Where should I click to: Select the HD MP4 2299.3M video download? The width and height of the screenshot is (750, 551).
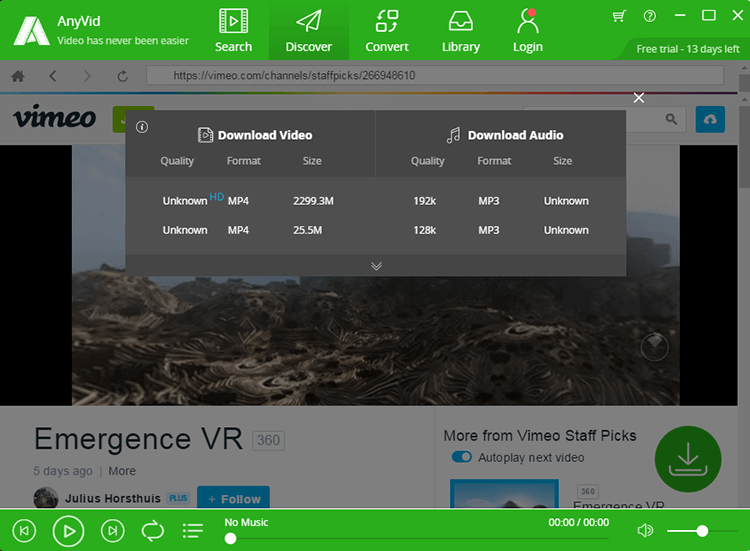(250, 201)
